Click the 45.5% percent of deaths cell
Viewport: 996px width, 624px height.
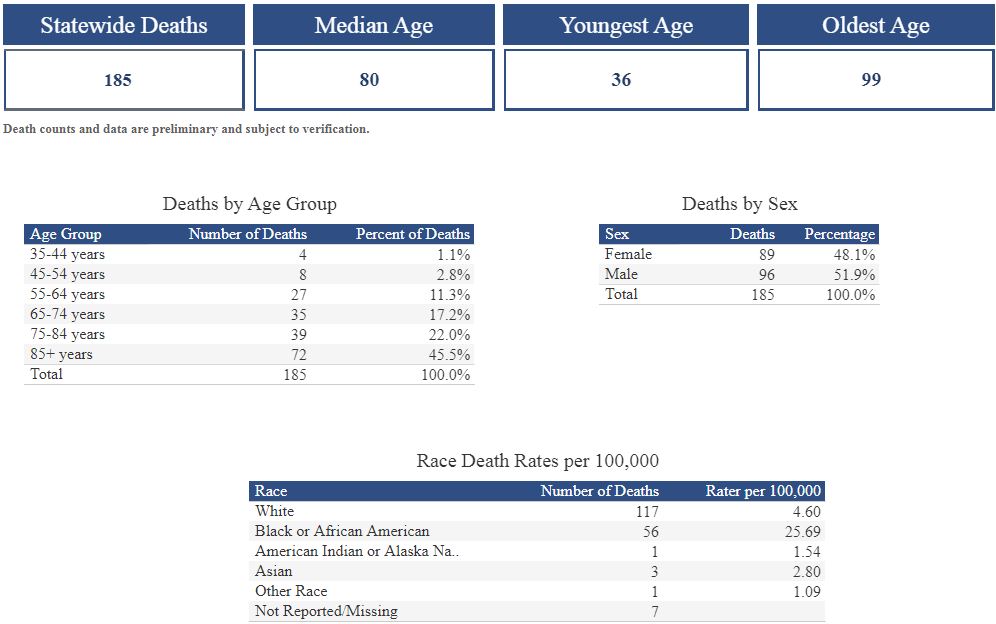coord(449,354)
